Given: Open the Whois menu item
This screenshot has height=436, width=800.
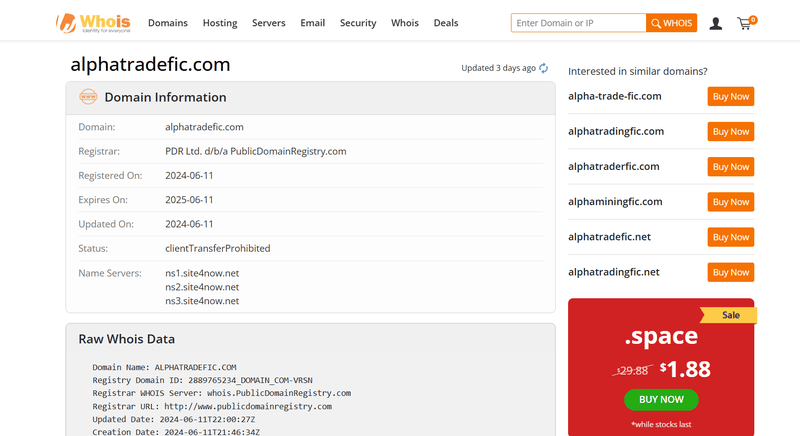Looking at the screenshot, I should (x=405, y=23).
